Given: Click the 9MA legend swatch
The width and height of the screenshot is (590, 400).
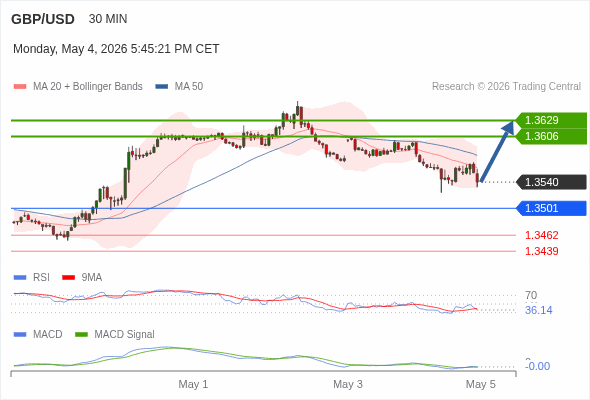Looking at the screenshot, I should 68,278.
